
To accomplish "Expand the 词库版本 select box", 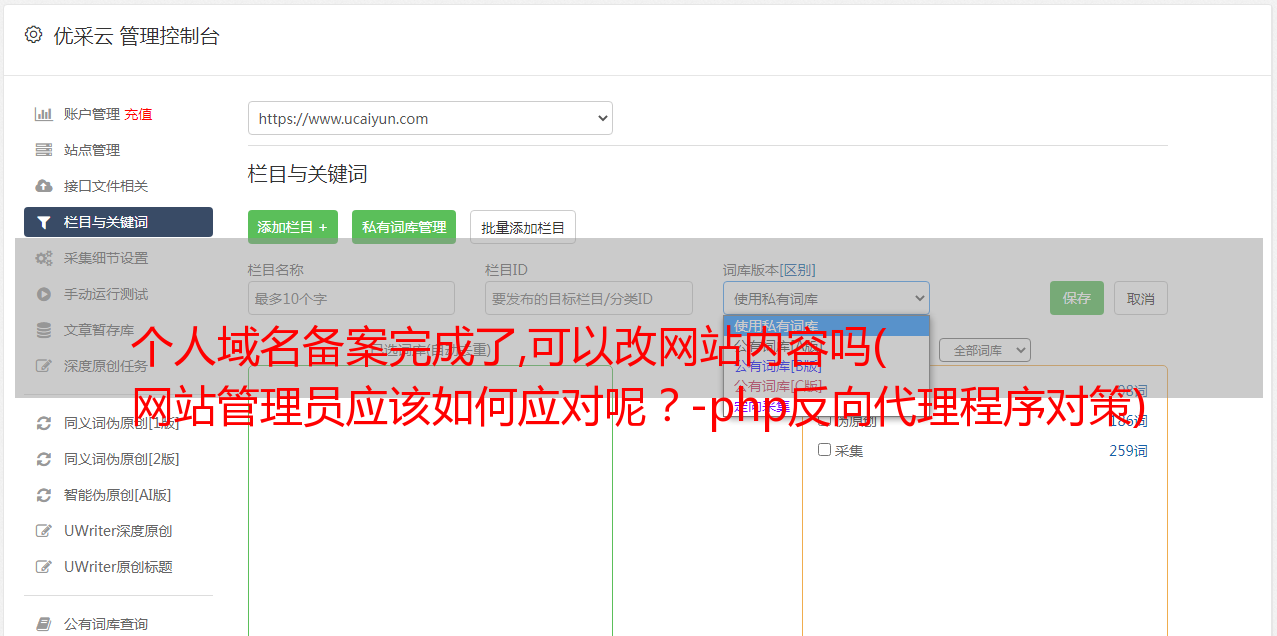I will click(826, 298).
